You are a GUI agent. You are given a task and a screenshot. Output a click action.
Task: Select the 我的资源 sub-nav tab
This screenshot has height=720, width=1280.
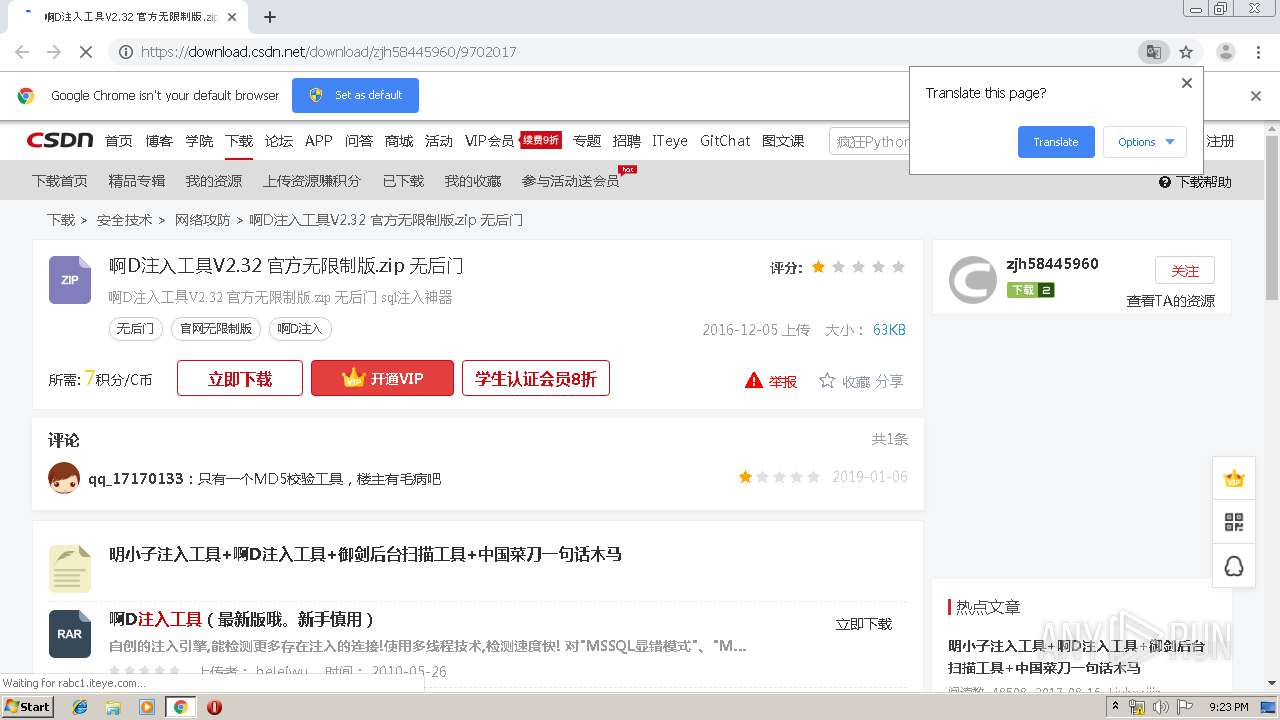pos(214,181)
